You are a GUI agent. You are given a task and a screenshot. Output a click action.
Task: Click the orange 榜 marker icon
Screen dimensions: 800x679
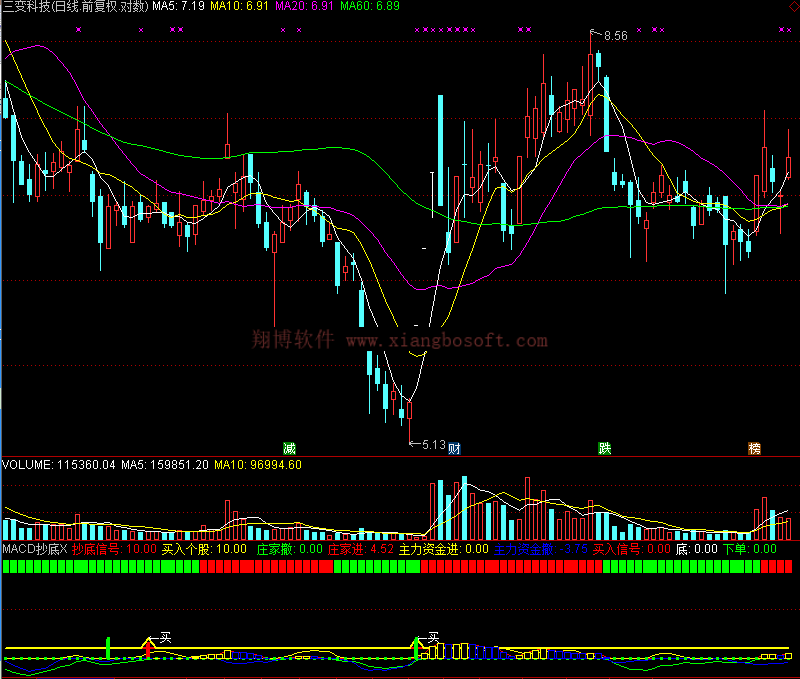[754, 447]
